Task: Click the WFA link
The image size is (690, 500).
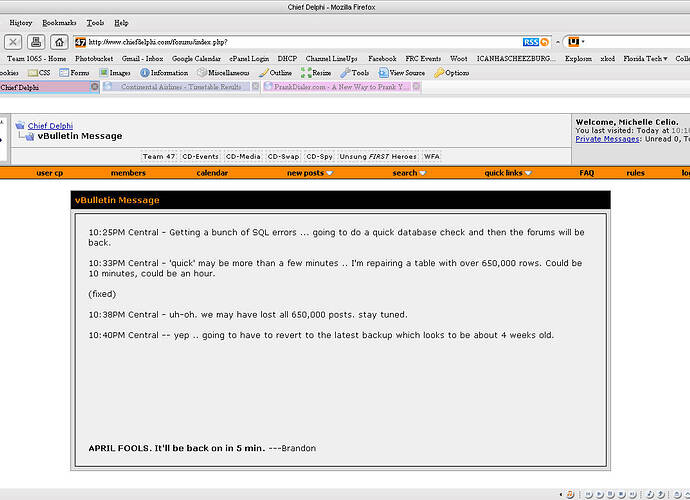Action: click(x=432, y=157)
